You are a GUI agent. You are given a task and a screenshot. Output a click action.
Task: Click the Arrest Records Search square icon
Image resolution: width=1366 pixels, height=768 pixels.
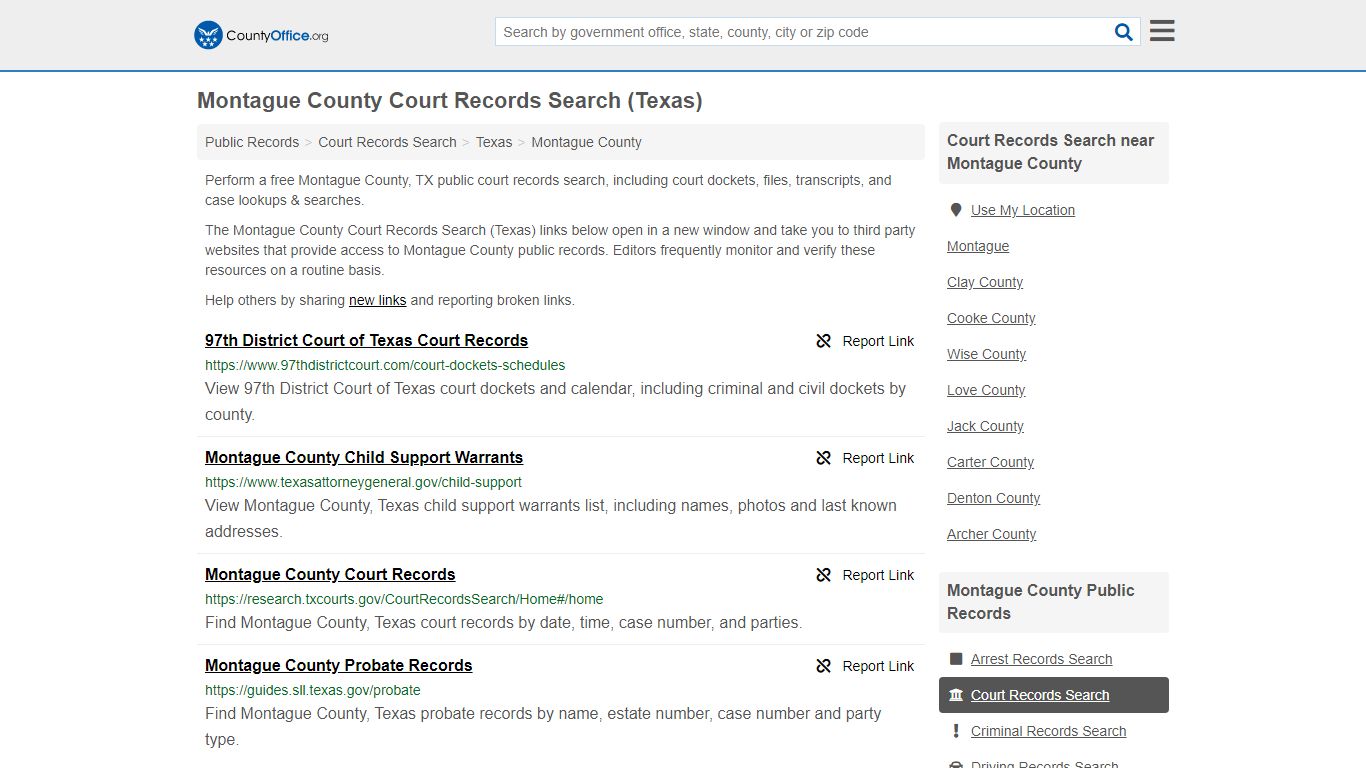click(x=956, y=659)
